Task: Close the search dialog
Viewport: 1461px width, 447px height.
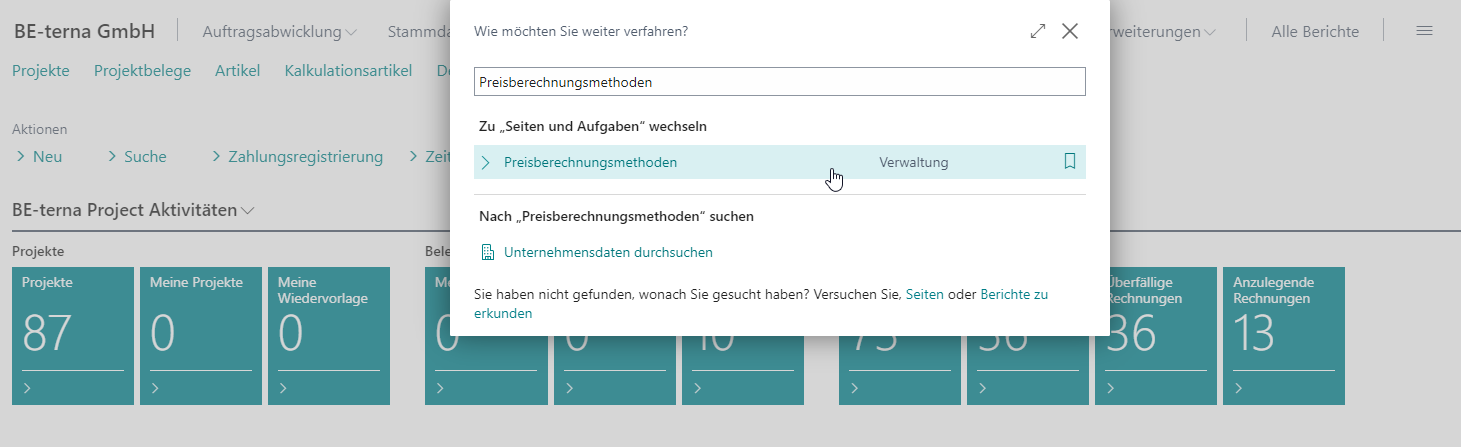Action: click(1070, 32)
